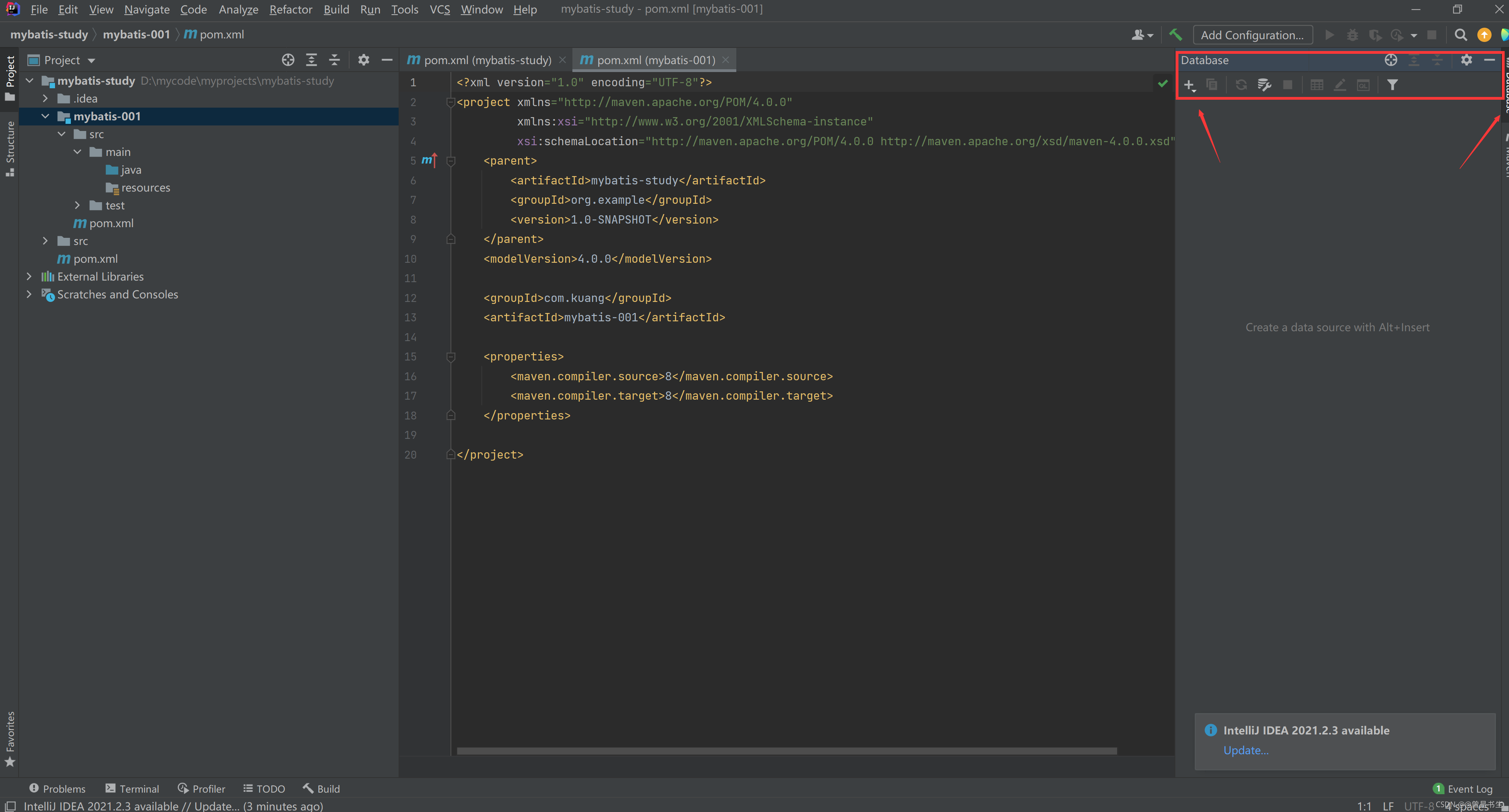This screenshot has width=1509, height=812.
Task: Click locate target icon in Database header
Action: click(1391, 60)
